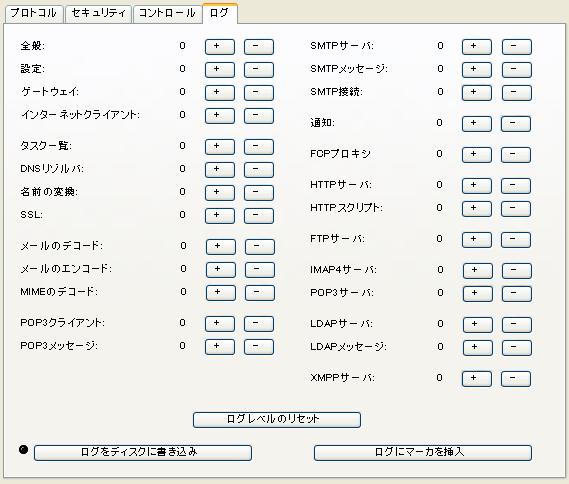This screenshot has width=569, height=484.
Task: Switch to the プロトコル tab
Action: [x=34, y=14]
